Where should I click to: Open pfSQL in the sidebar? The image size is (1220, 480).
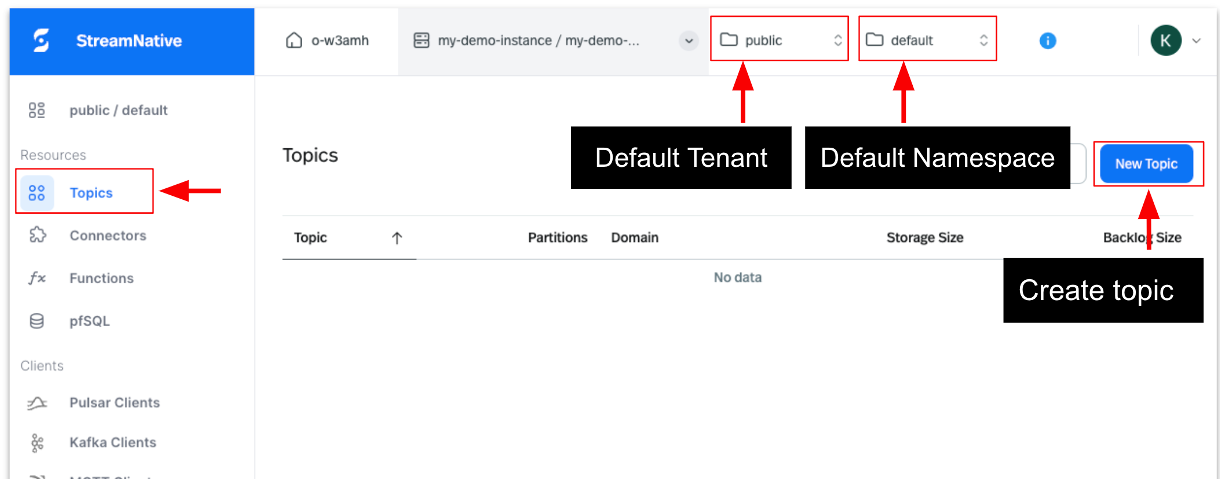[90, 321]
